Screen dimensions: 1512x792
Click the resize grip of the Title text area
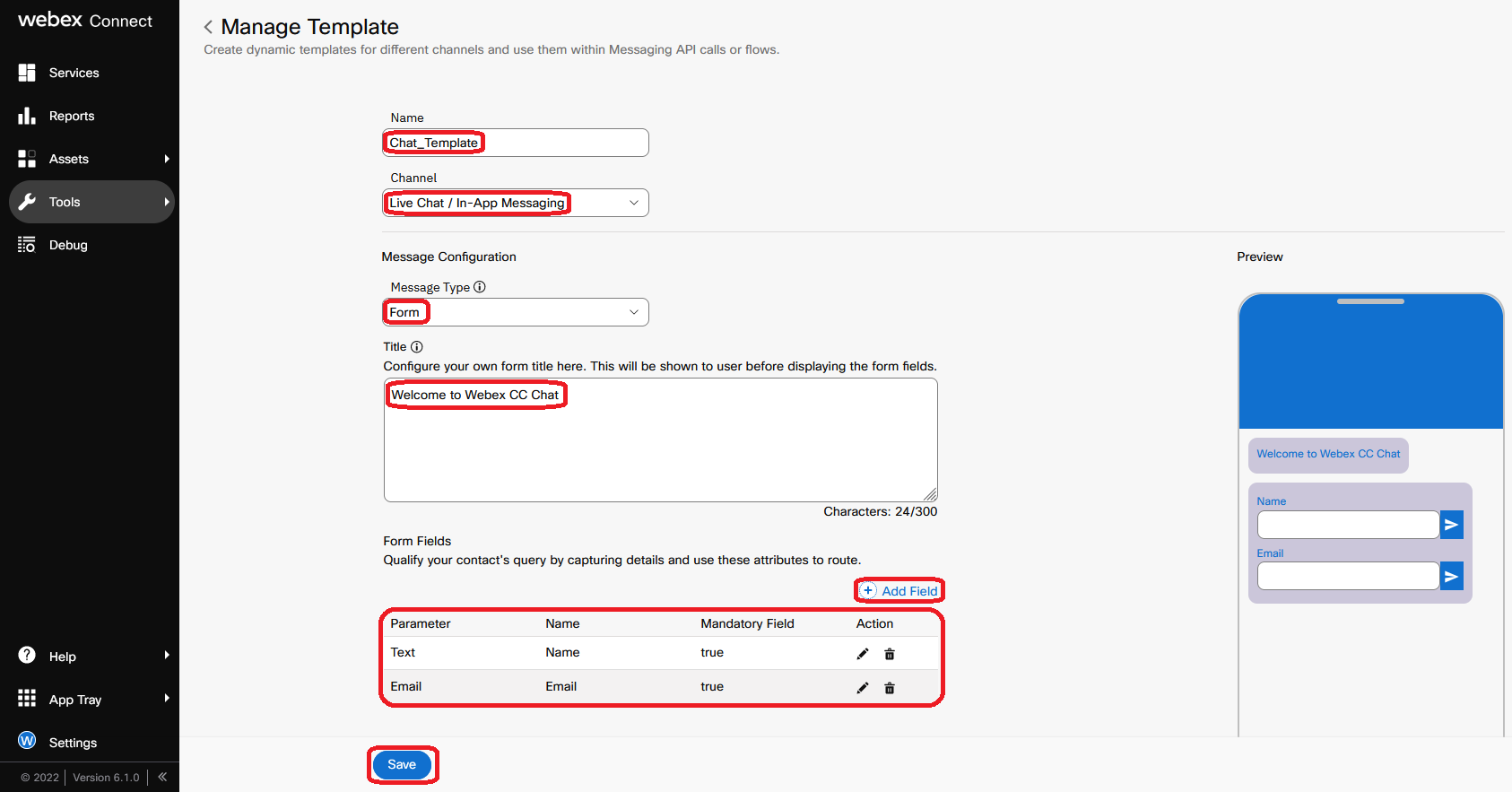931,495
